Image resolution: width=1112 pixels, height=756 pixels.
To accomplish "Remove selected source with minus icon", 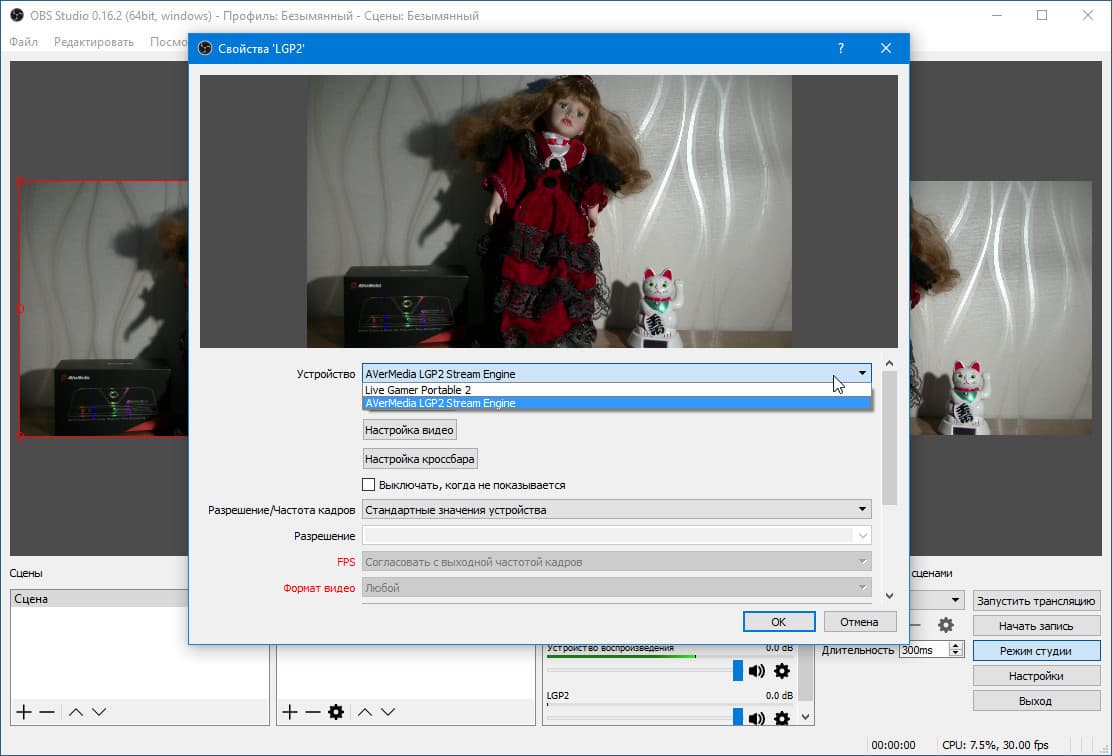I will [313, 711].
